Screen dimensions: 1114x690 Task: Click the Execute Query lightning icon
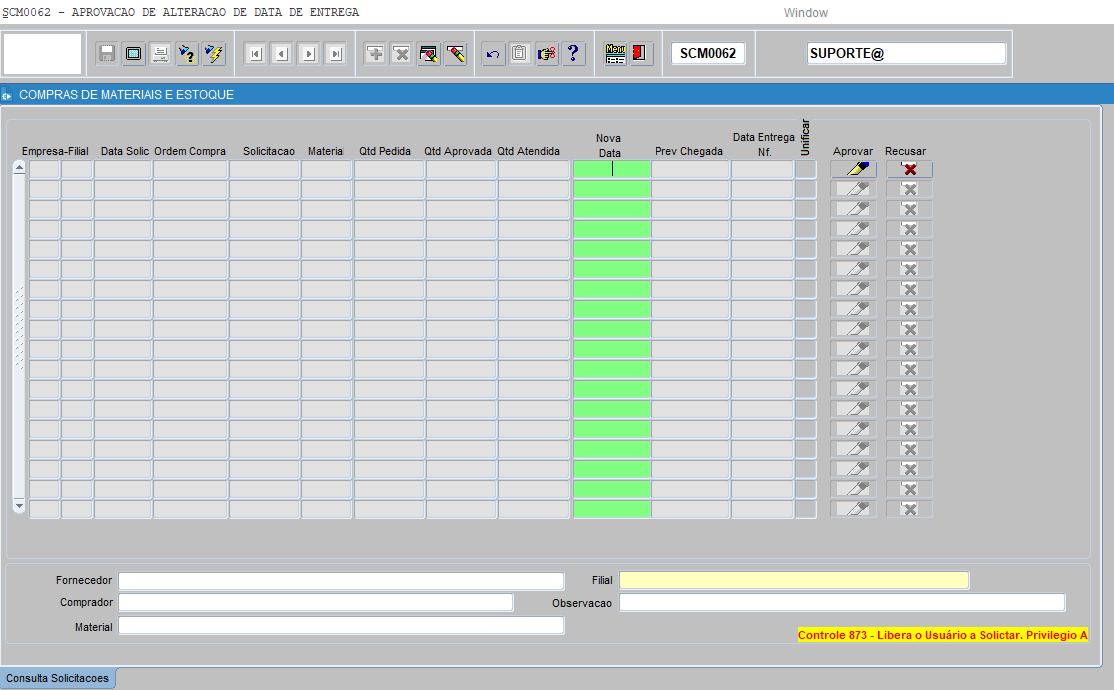214,54
